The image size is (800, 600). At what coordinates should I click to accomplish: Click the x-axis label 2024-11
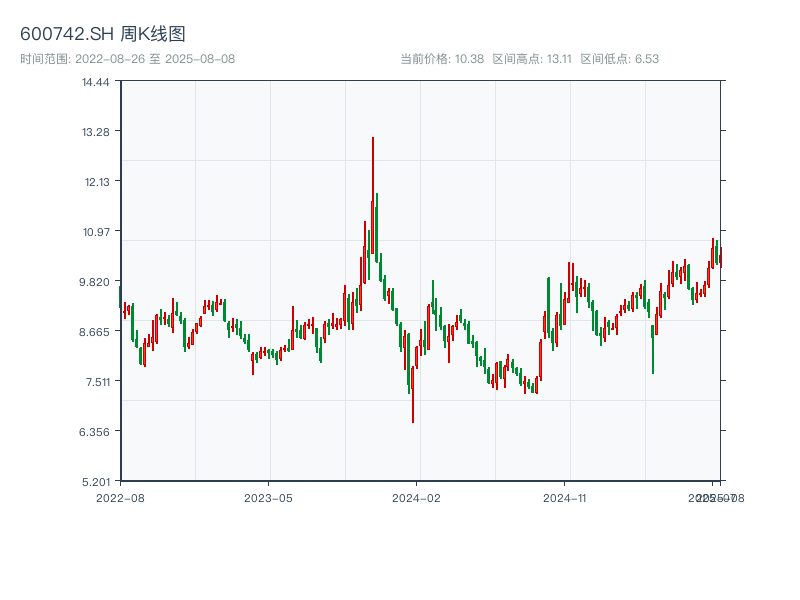coord(564,498)
